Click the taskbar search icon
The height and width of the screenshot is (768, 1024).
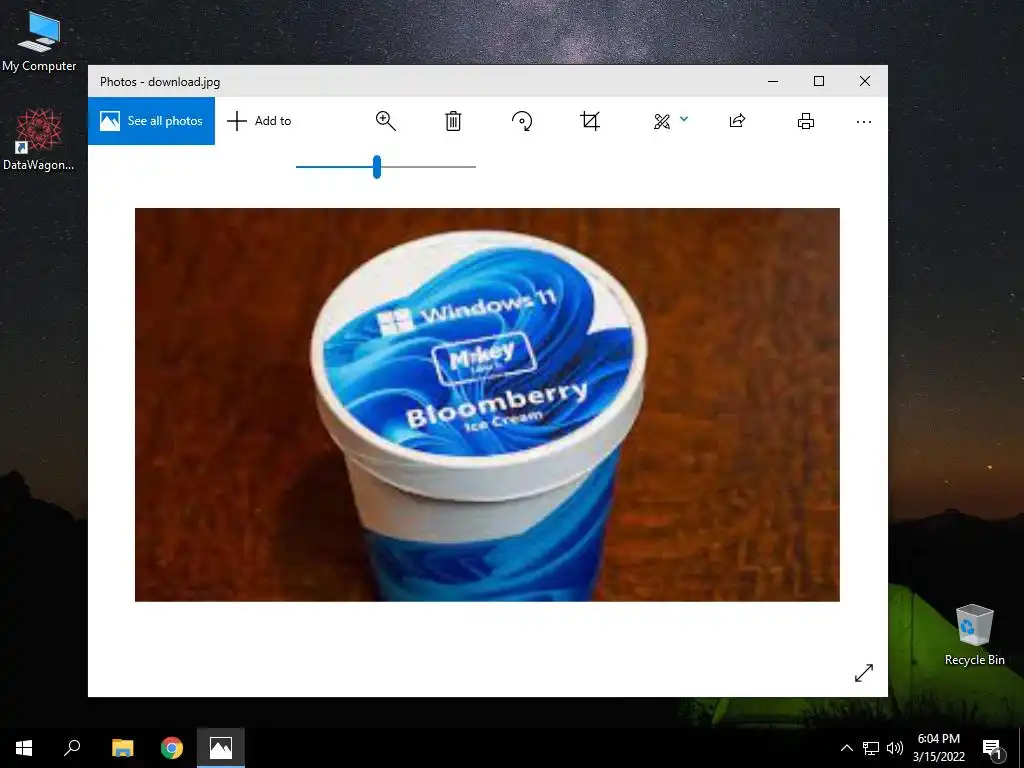(72, 748)
